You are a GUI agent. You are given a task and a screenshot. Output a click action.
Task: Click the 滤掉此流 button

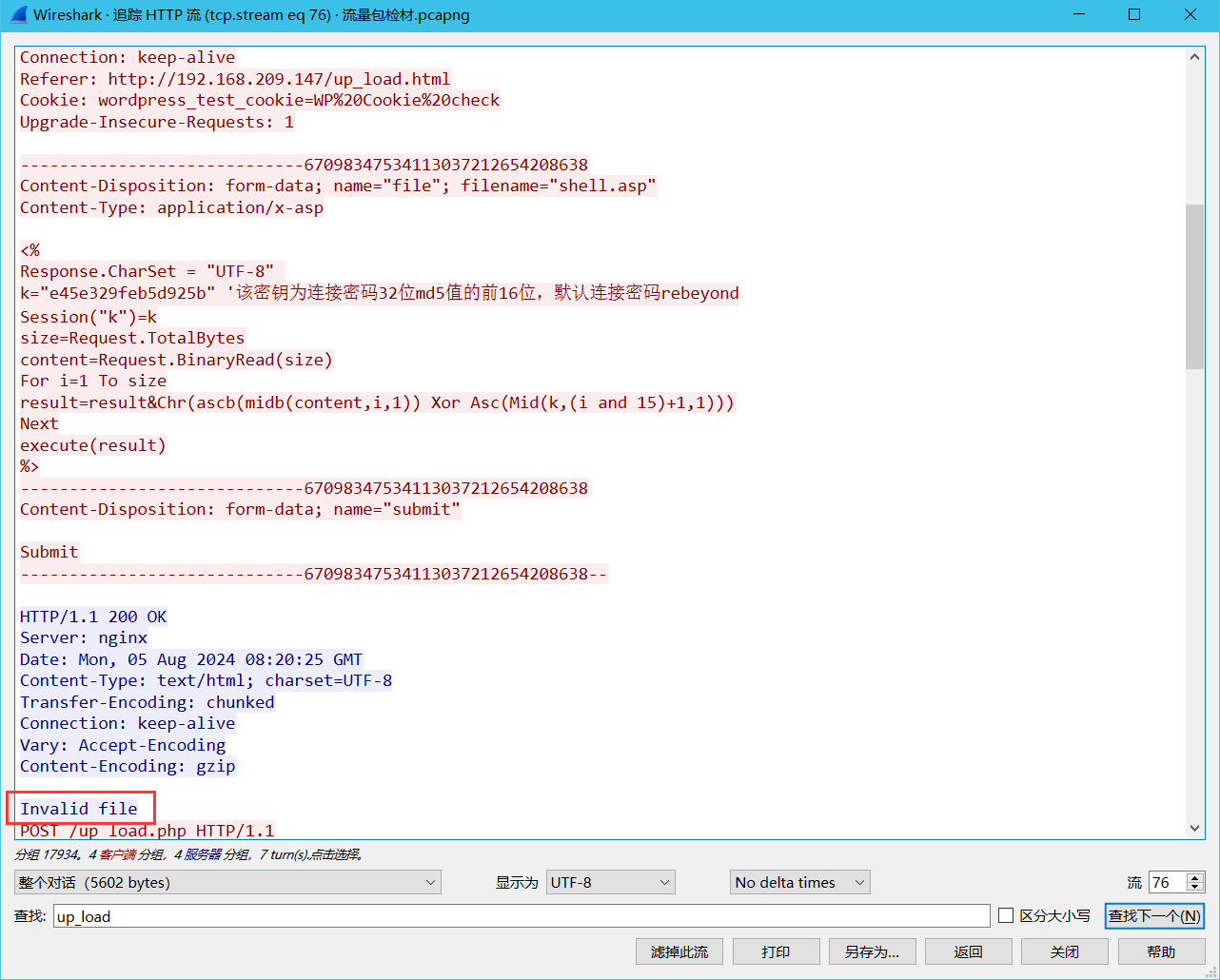(679, 951)
